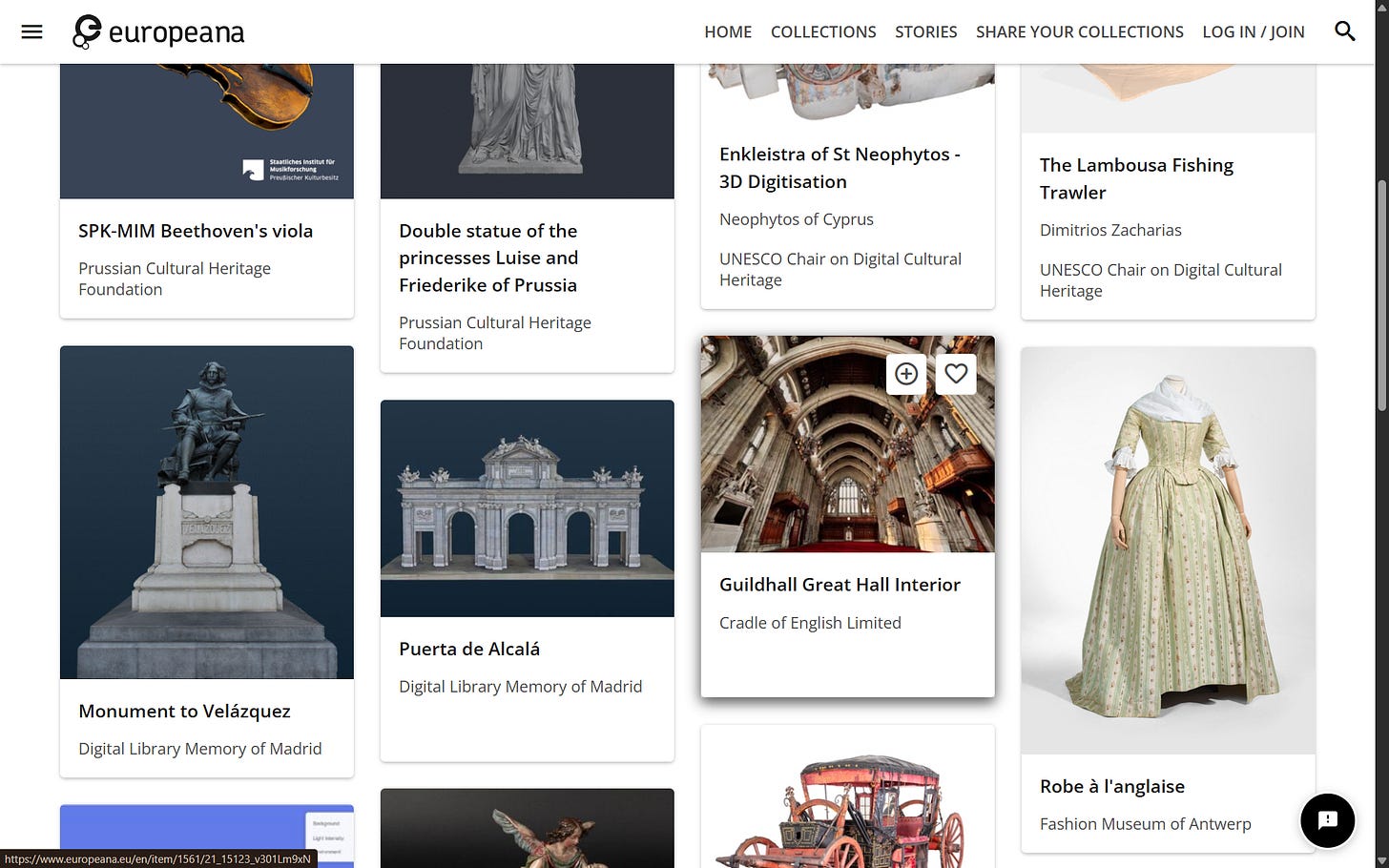Open SHARE YOUR COLLECTIONS link
This screenshot has width=1389, height=868.
click(x=1079, y=31)
